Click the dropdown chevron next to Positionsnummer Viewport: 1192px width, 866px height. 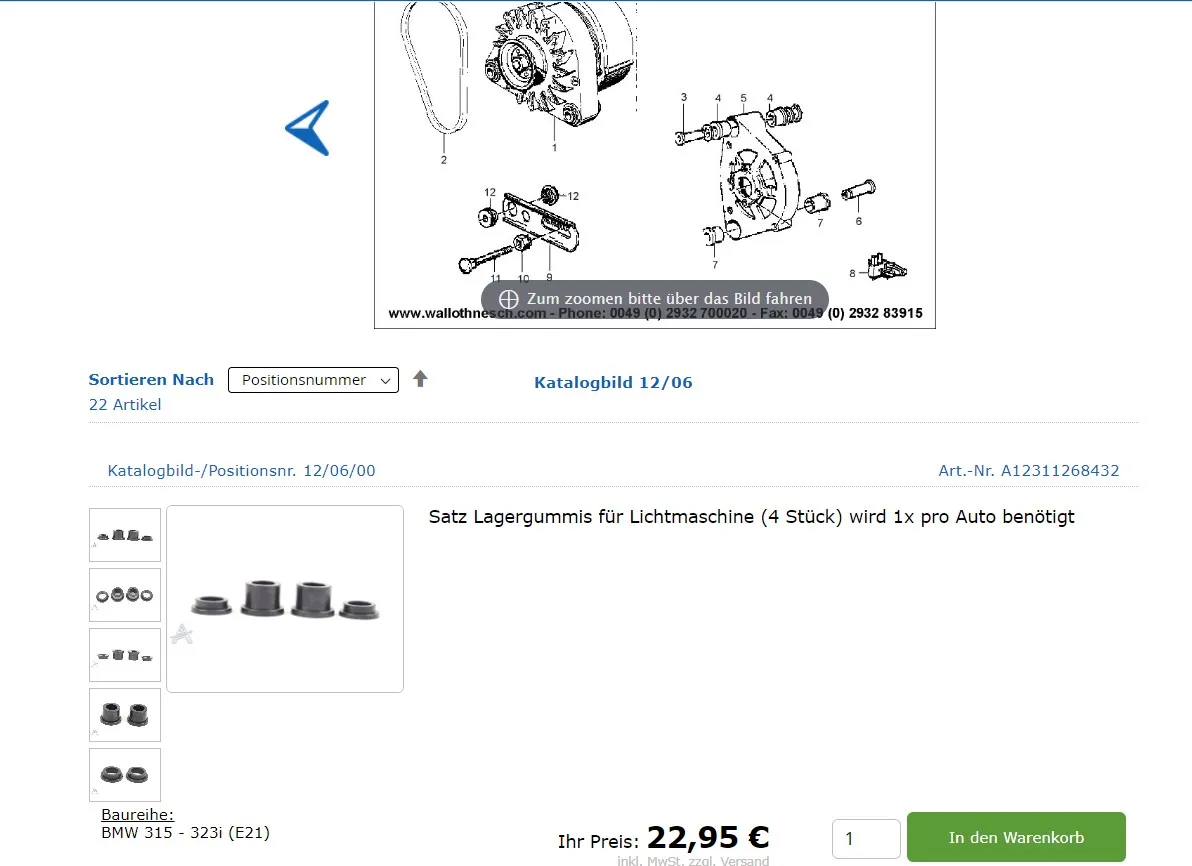point(385,381)
